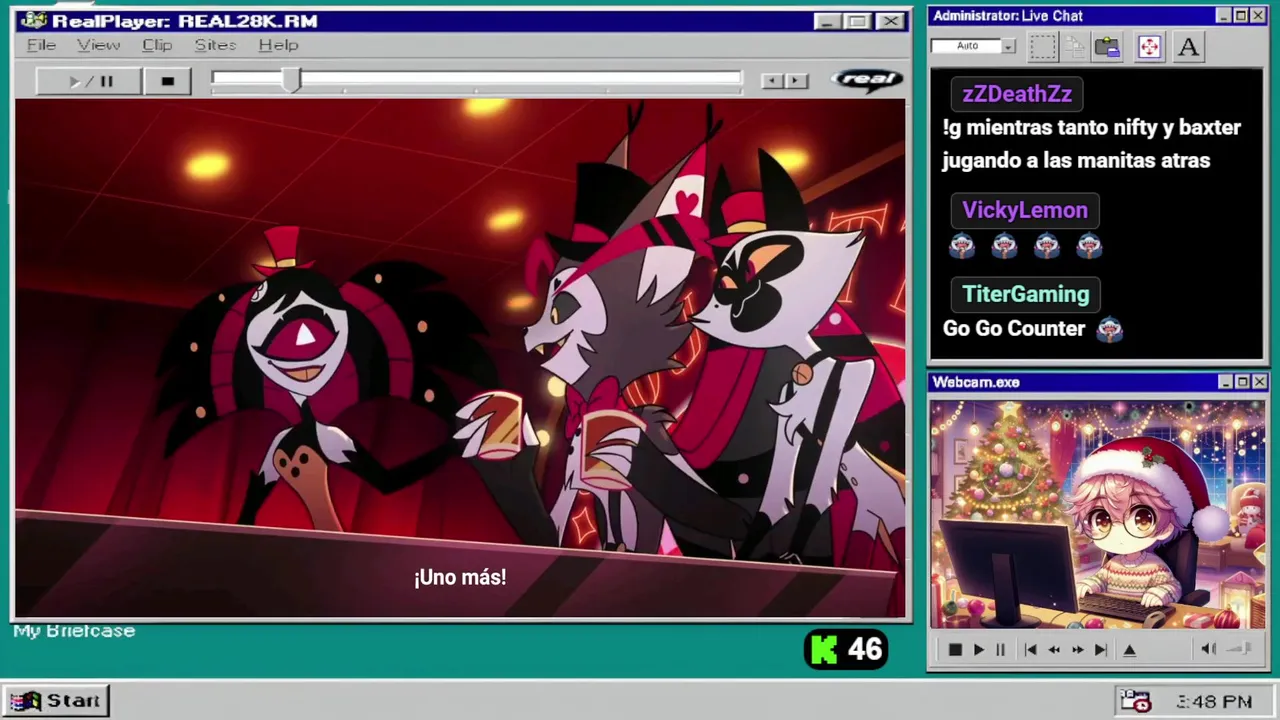The width and height of the screenshot is (1280, 720).
Task: Click username zZDeathZz in chat
Action: tap(1017, 94)
